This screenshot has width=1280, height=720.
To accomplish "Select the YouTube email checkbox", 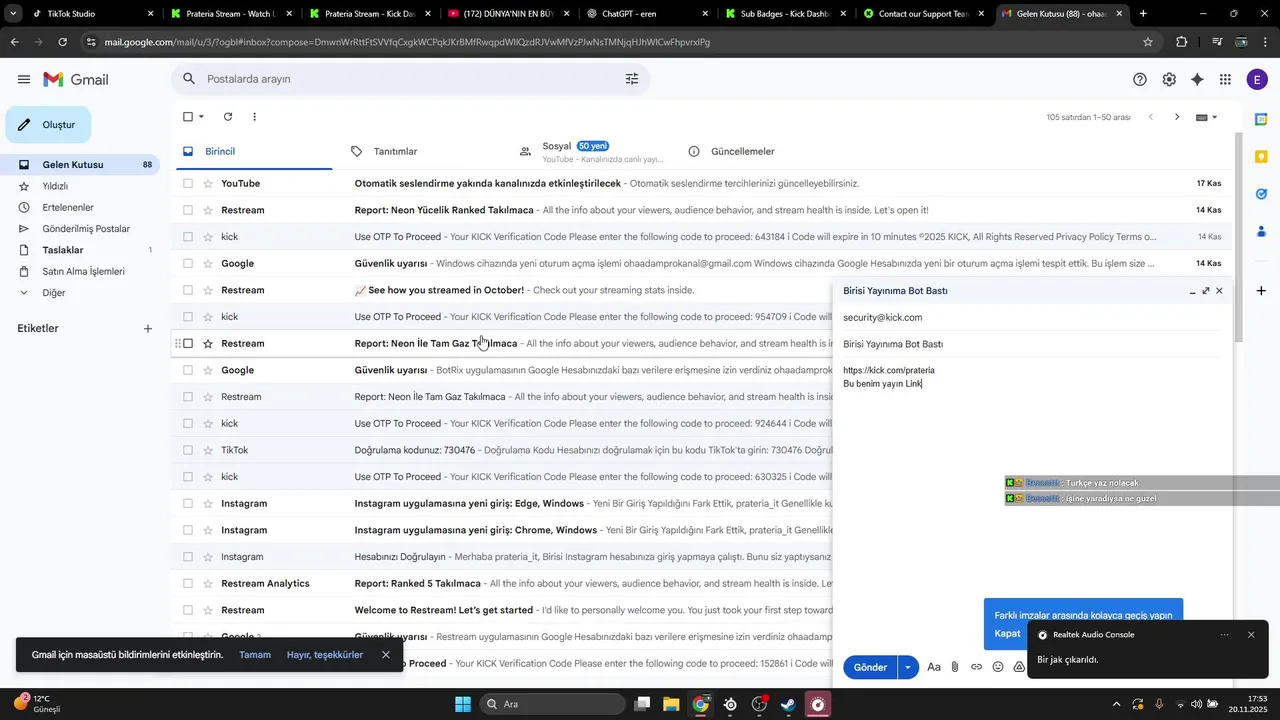I will [188, 184].
